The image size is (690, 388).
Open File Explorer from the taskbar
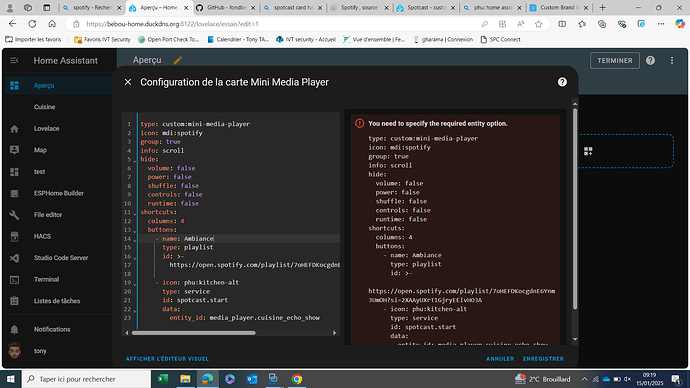(185, 379)
